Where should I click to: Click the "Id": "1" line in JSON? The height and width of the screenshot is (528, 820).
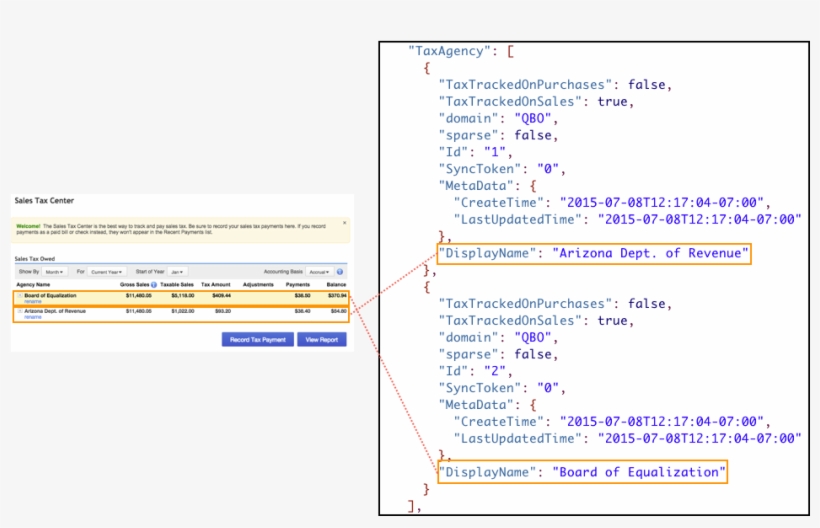[475, 152]
